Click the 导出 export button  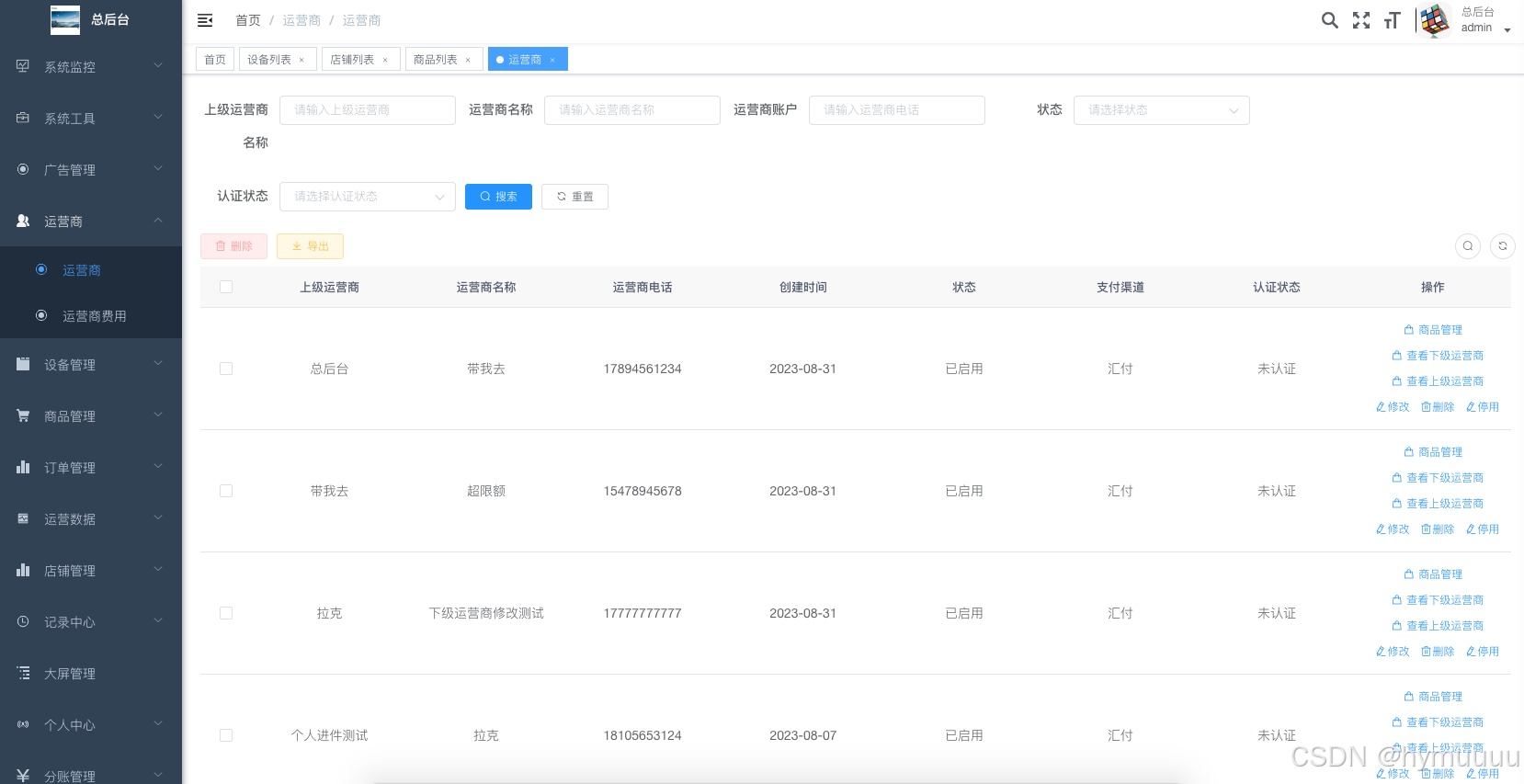click(310, 246)
